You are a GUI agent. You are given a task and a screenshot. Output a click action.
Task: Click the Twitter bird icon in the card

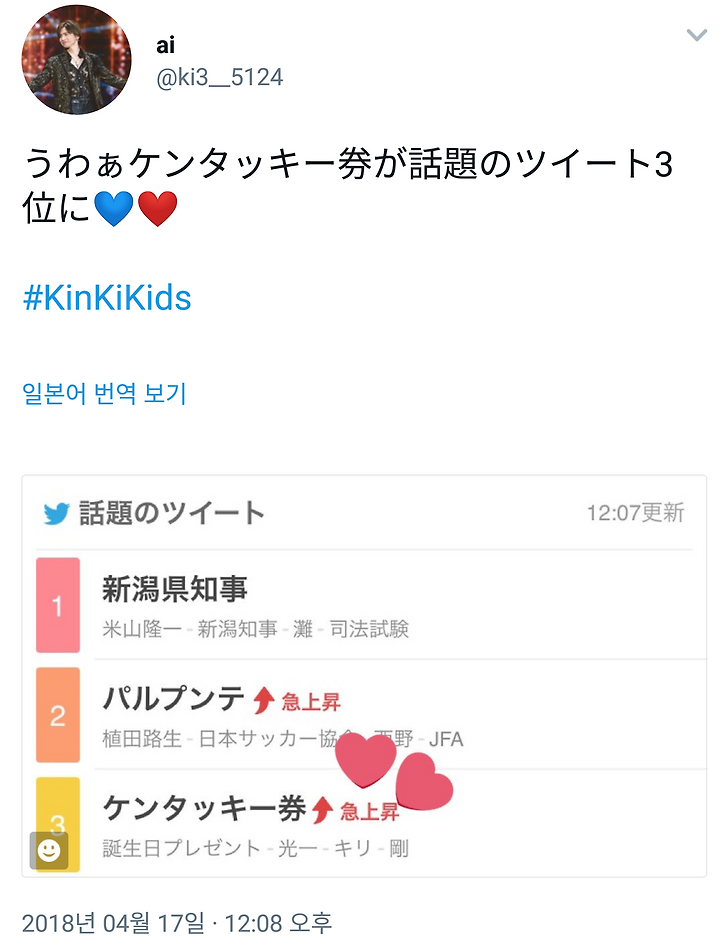pyautogui.click(x=56, y=514)
